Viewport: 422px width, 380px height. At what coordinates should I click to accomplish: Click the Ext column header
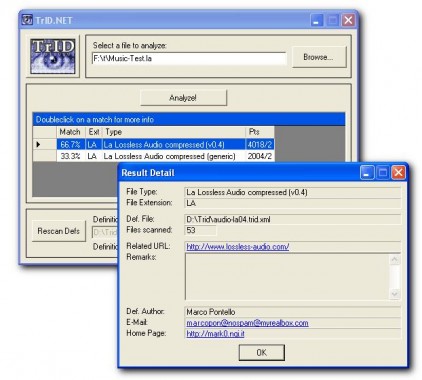tap(94, 132)
